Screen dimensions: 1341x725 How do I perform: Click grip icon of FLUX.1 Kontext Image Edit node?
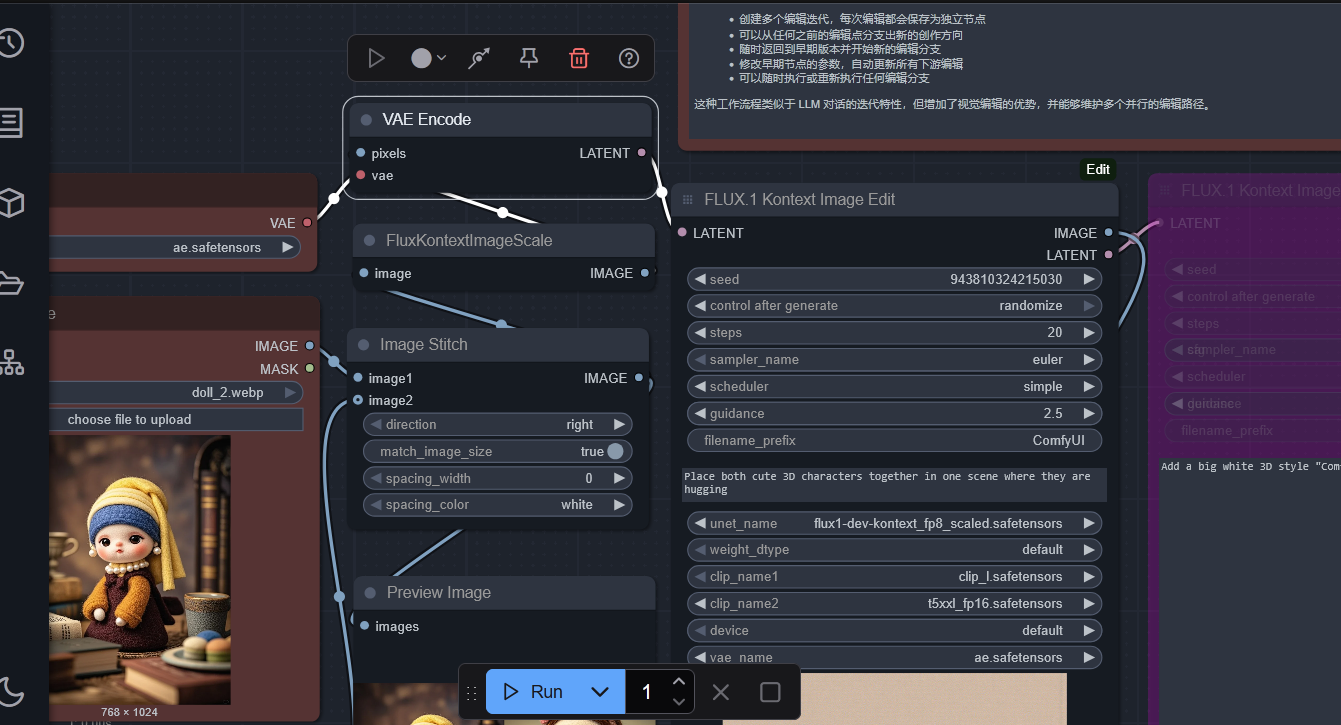coord(688,200)
